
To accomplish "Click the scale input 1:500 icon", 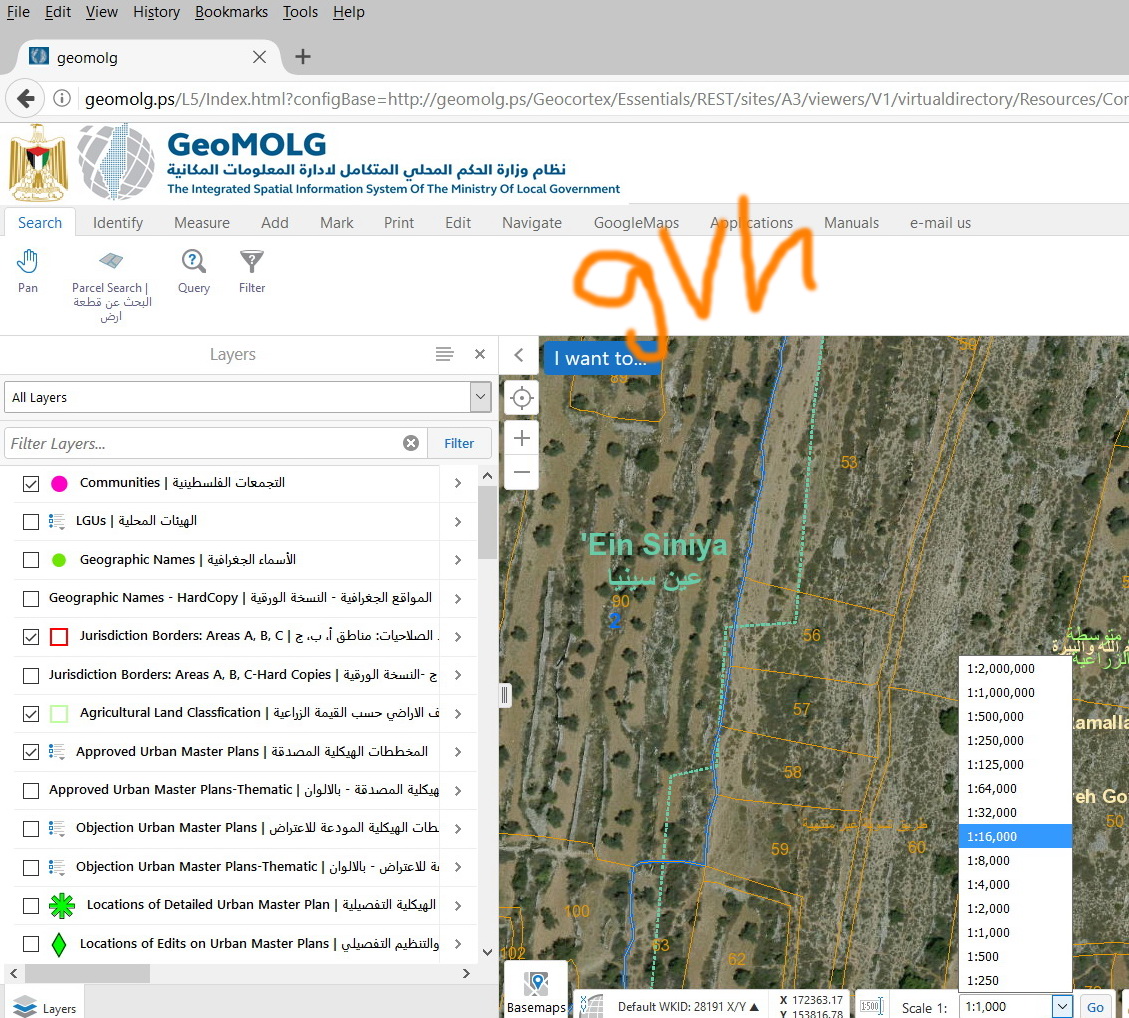I will pyautogui.click(x=871, y=1006).
